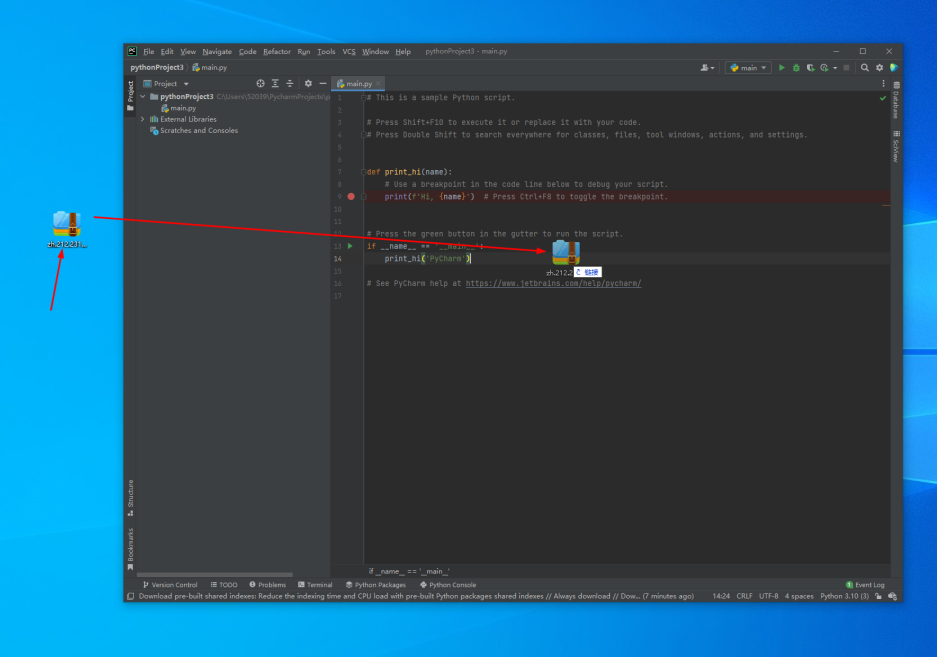This screenshot has height=657, width=937.
Task: Open the Version Control tool window
Action: 170,585
